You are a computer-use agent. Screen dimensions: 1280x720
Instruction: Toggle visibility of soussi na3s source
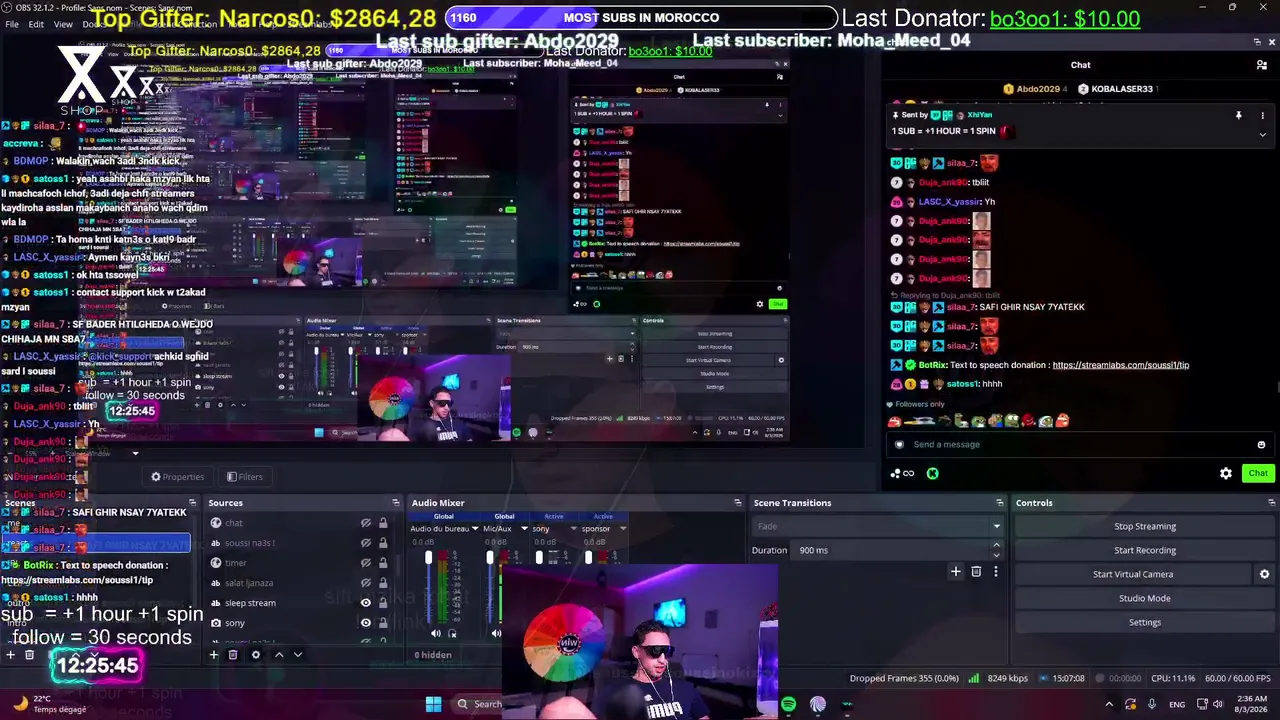click(366, 543)
